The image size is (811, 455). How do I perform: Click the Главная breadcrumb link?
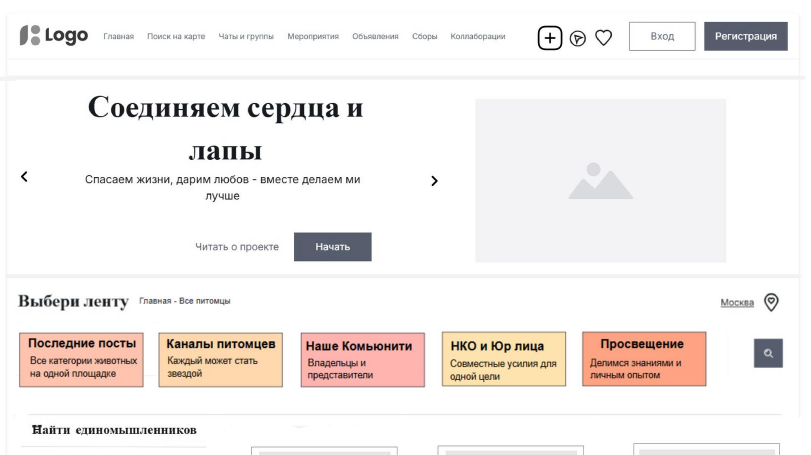(x=155, y=301)
